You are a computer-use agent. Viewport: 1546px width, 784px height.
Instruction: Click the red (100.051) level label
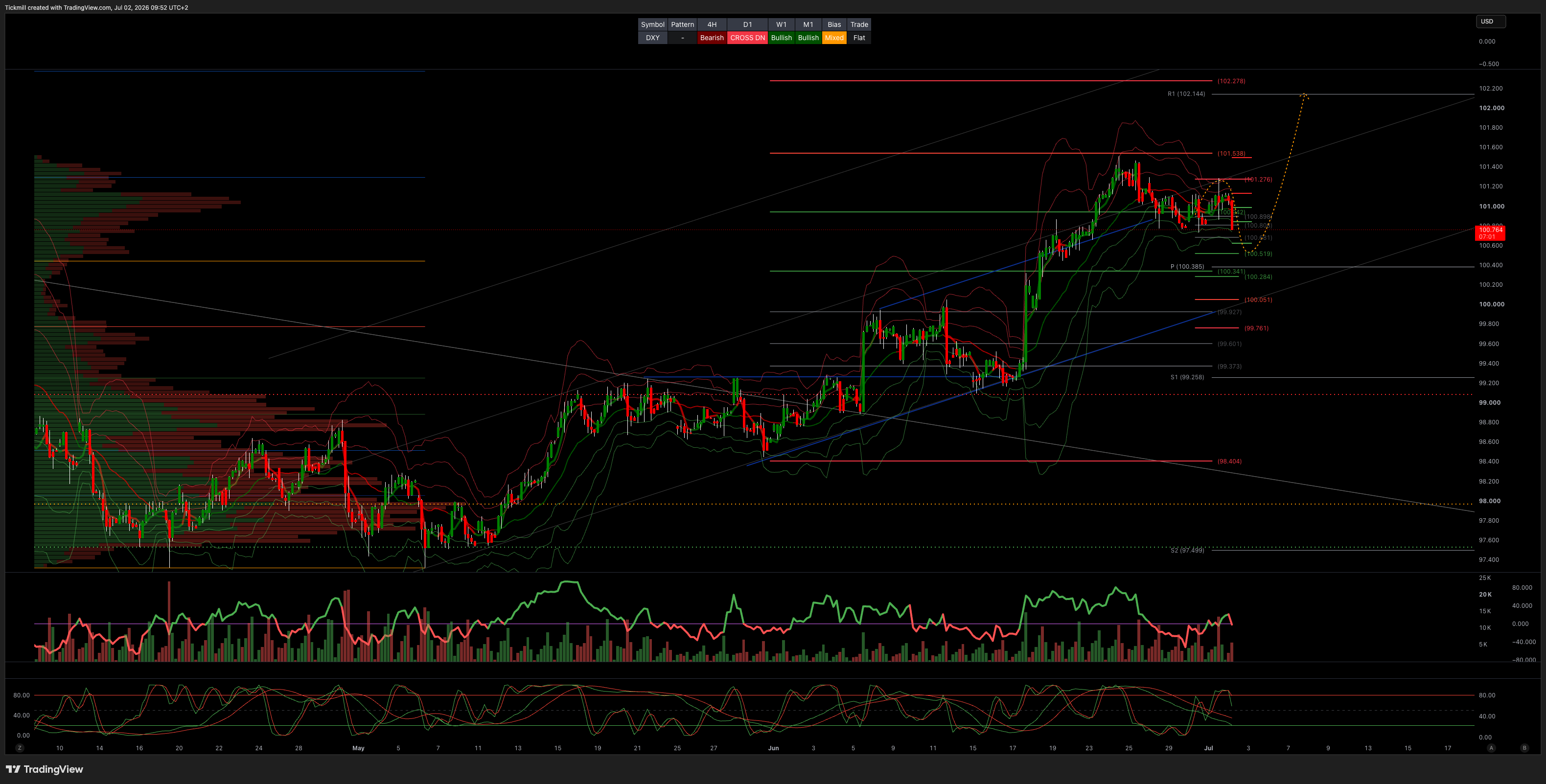click(1258, 300)
